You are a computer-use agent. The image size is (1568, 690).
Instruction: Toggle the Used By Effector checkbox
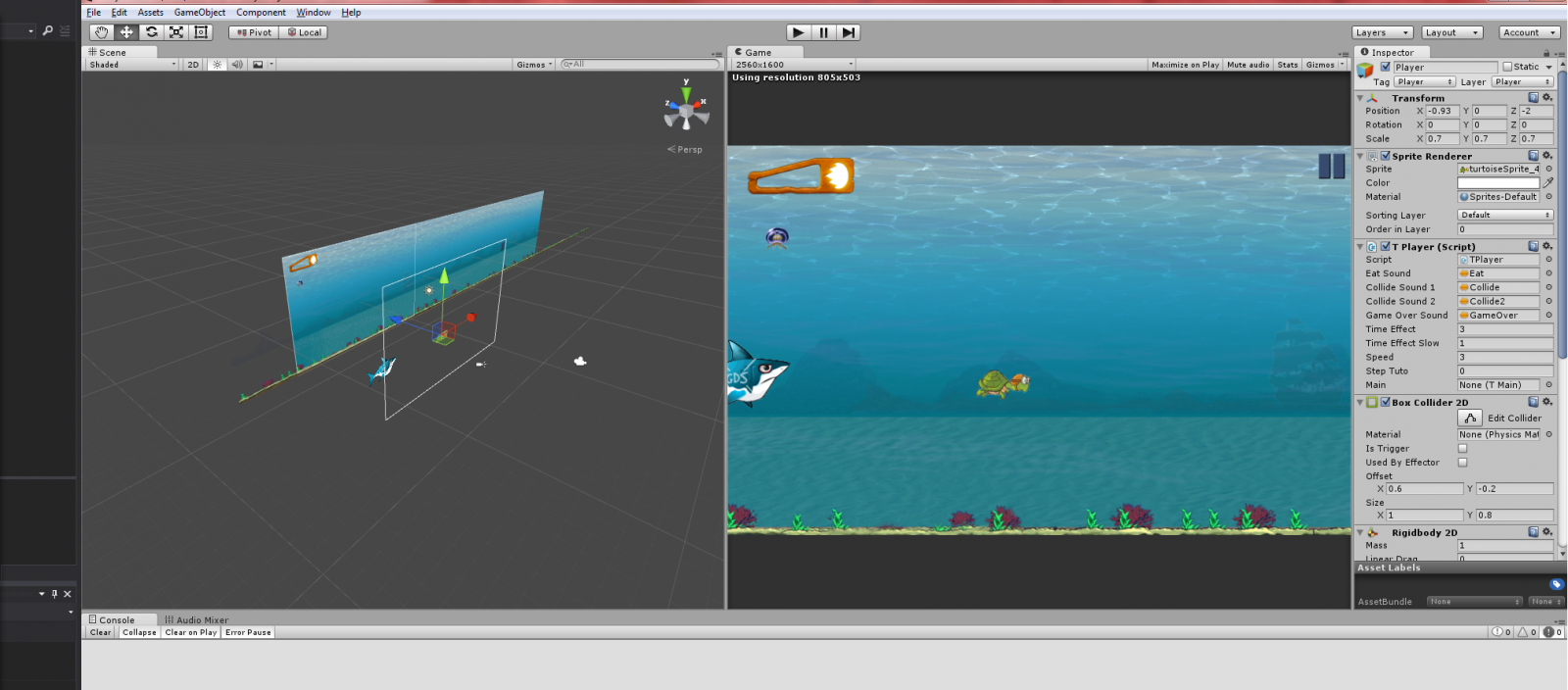(x=1462, y=463)
